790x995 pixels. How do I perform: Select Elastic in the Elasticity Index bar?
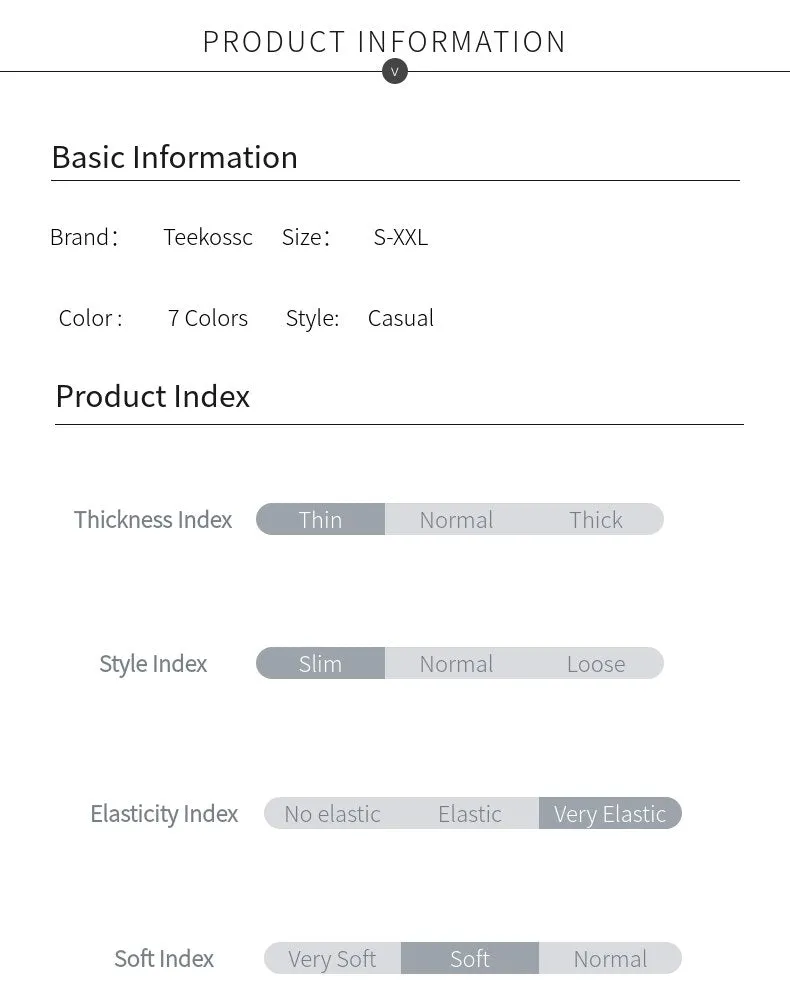pos(470,814)
